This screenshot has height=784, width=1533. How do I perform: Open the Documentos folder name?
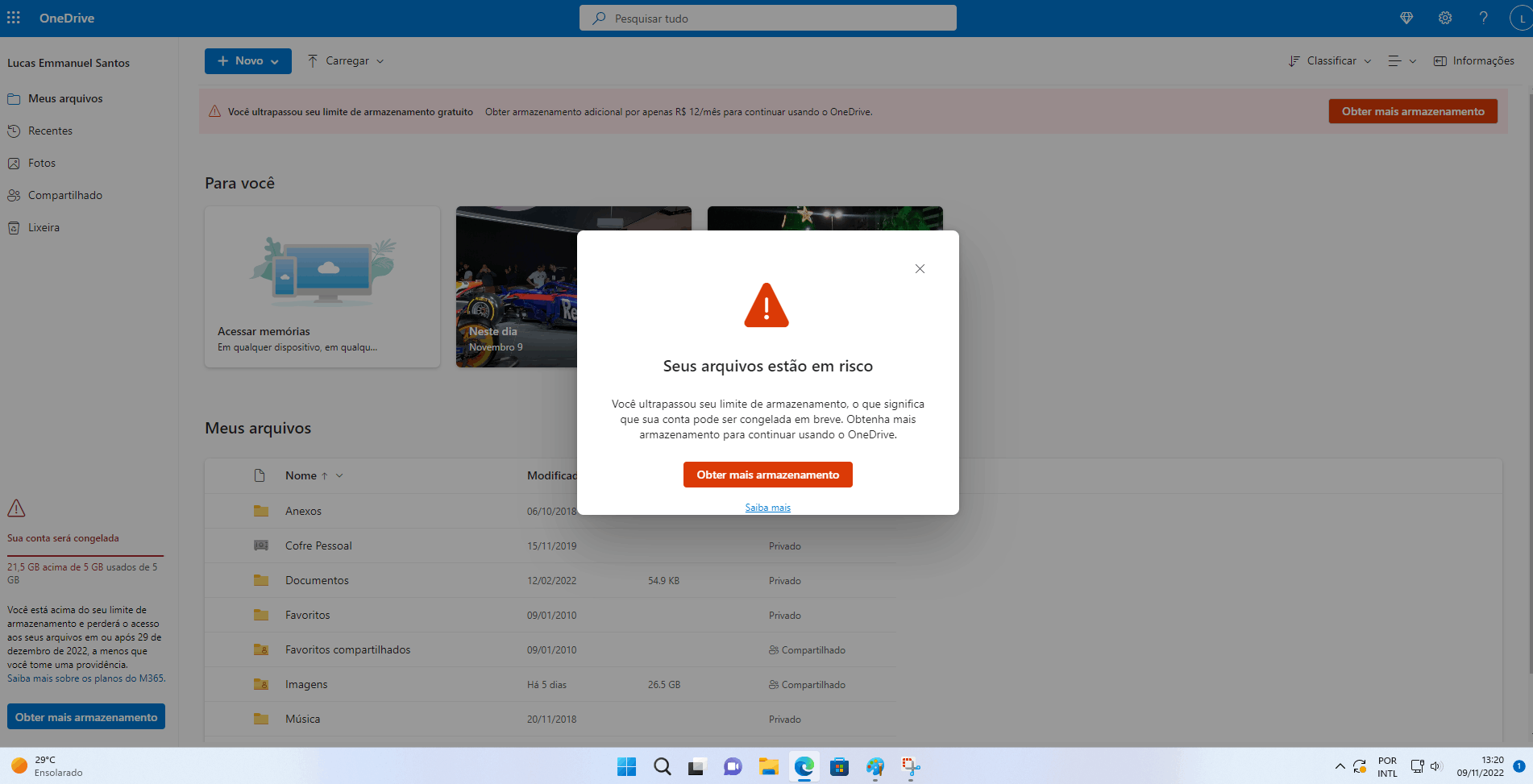(x=317, y=580)
